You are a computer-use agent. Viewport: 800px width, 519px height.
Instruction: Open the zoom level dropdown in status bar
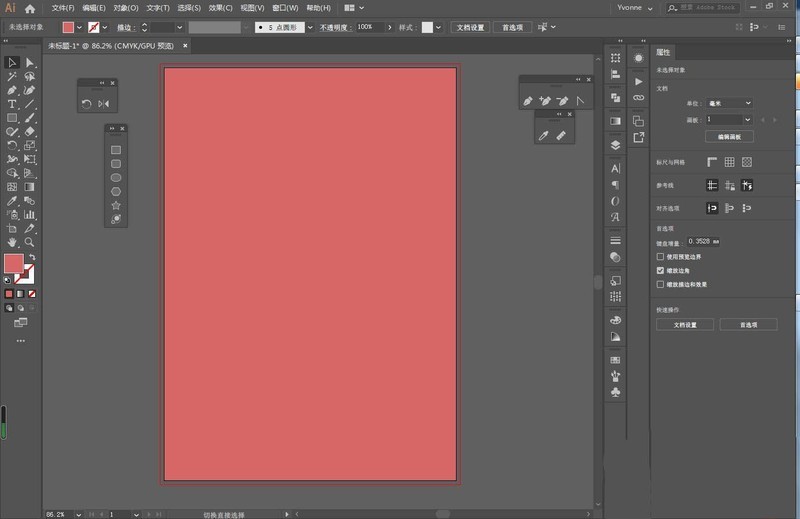tap(79, 514)
